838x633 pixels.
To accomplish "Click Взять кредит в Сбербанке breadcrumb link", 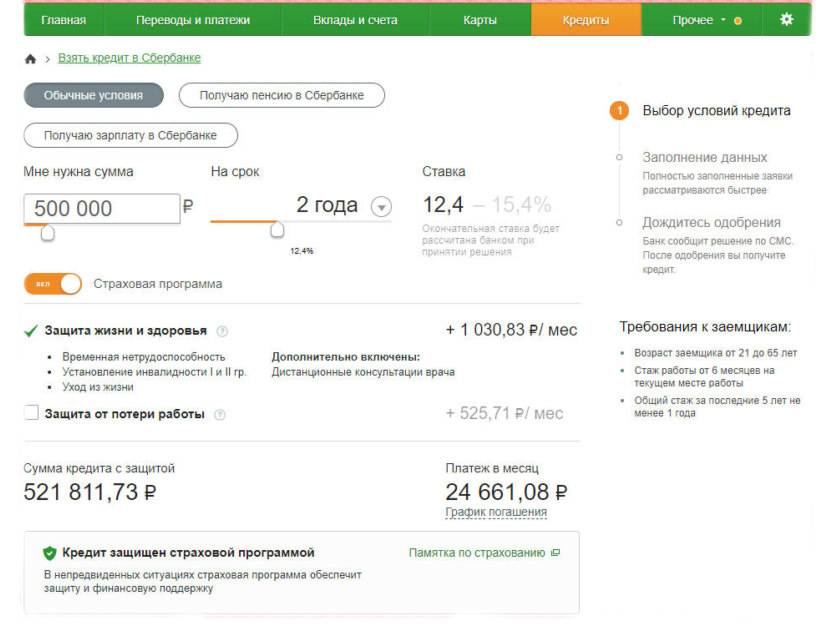I will click(x=129, y=59).
